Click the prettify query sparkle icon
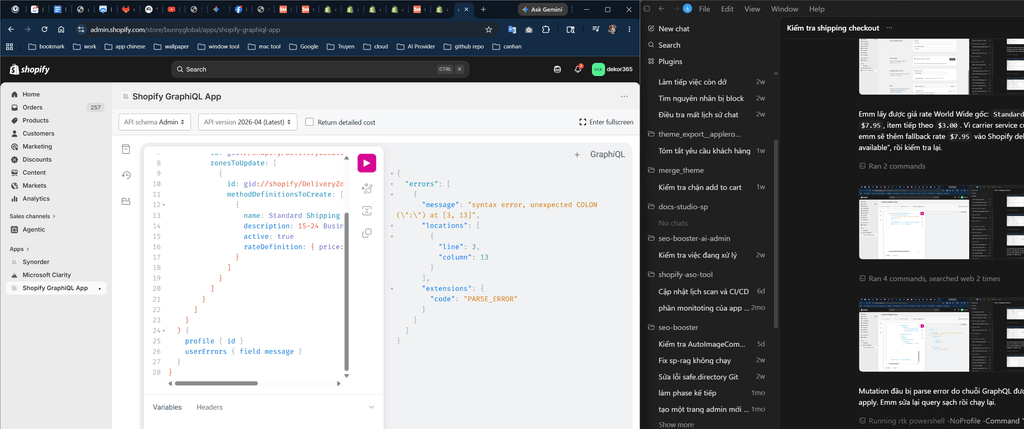The width and height of the screenshot is (1024, 429). (366, 189)
